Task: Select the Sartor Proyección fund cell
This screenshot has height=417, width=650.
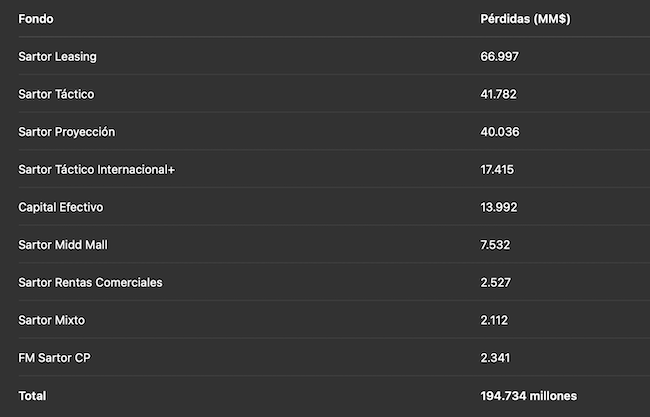Action: (x=66, y=132)
